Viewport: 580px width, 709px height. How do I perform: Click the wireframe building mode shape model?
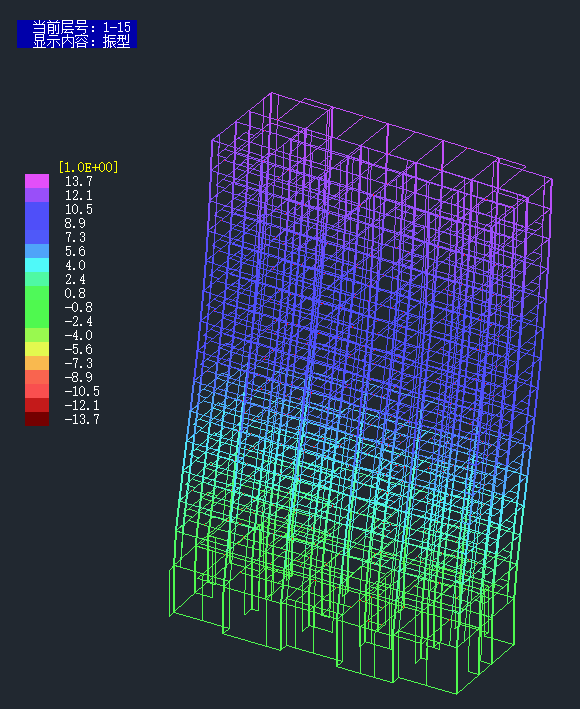362,393
